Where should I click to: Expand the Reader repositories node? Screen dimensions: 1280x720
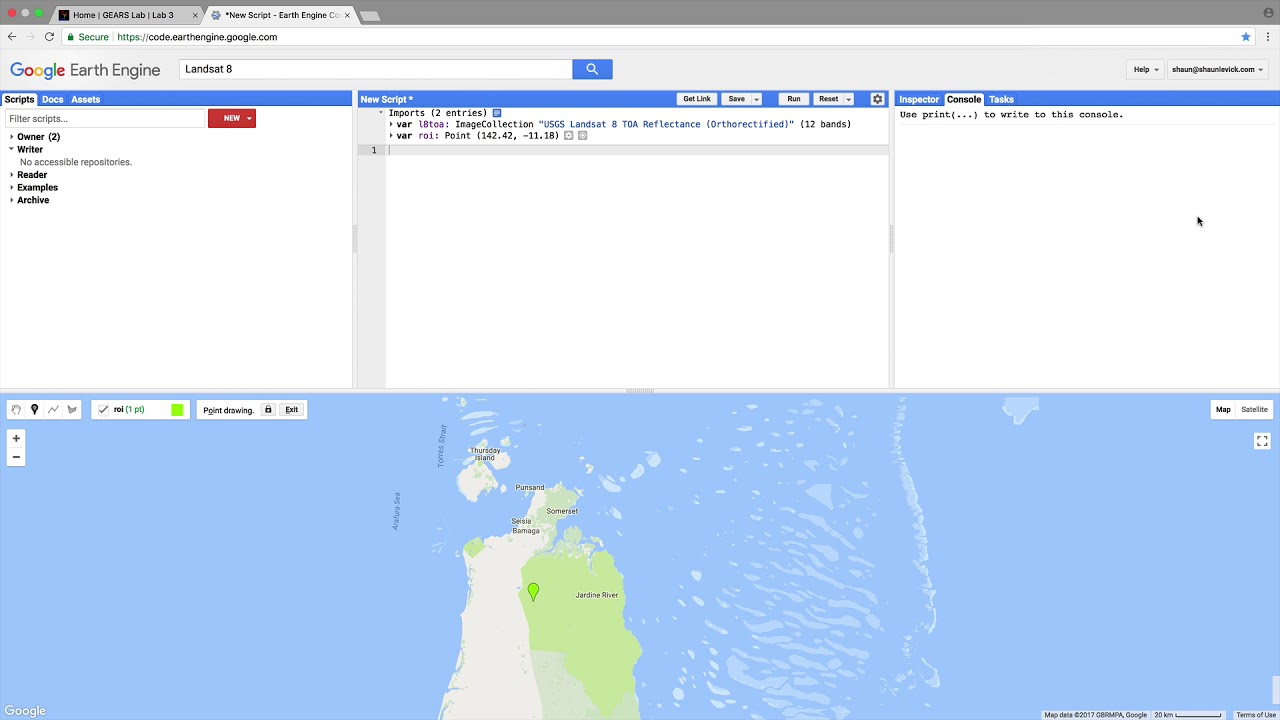[12, 175]
